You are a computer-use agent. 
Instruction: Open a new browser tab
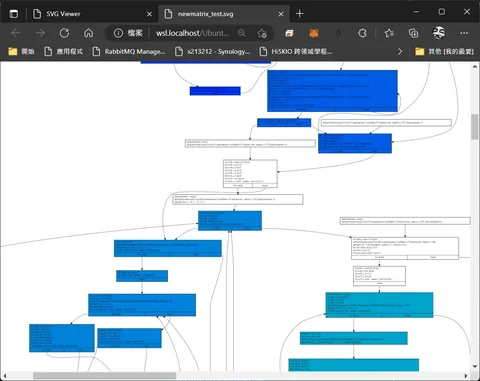(x=300, y=14)
